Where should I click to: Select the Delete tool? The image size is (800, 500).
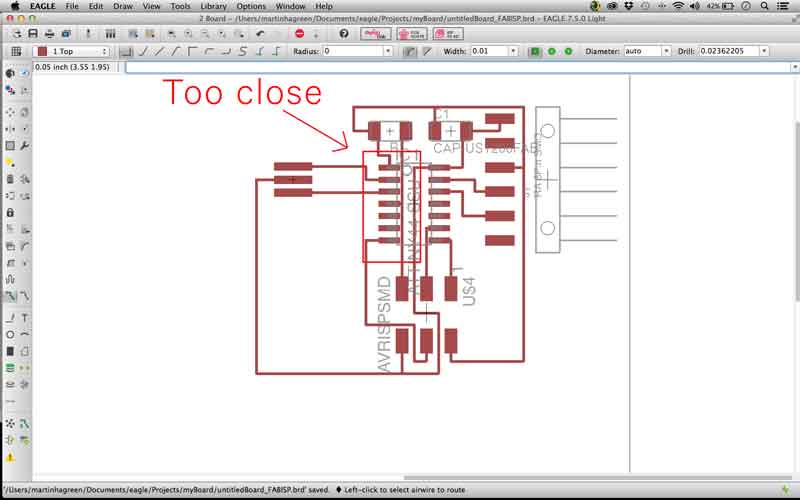tap(10, 179)
